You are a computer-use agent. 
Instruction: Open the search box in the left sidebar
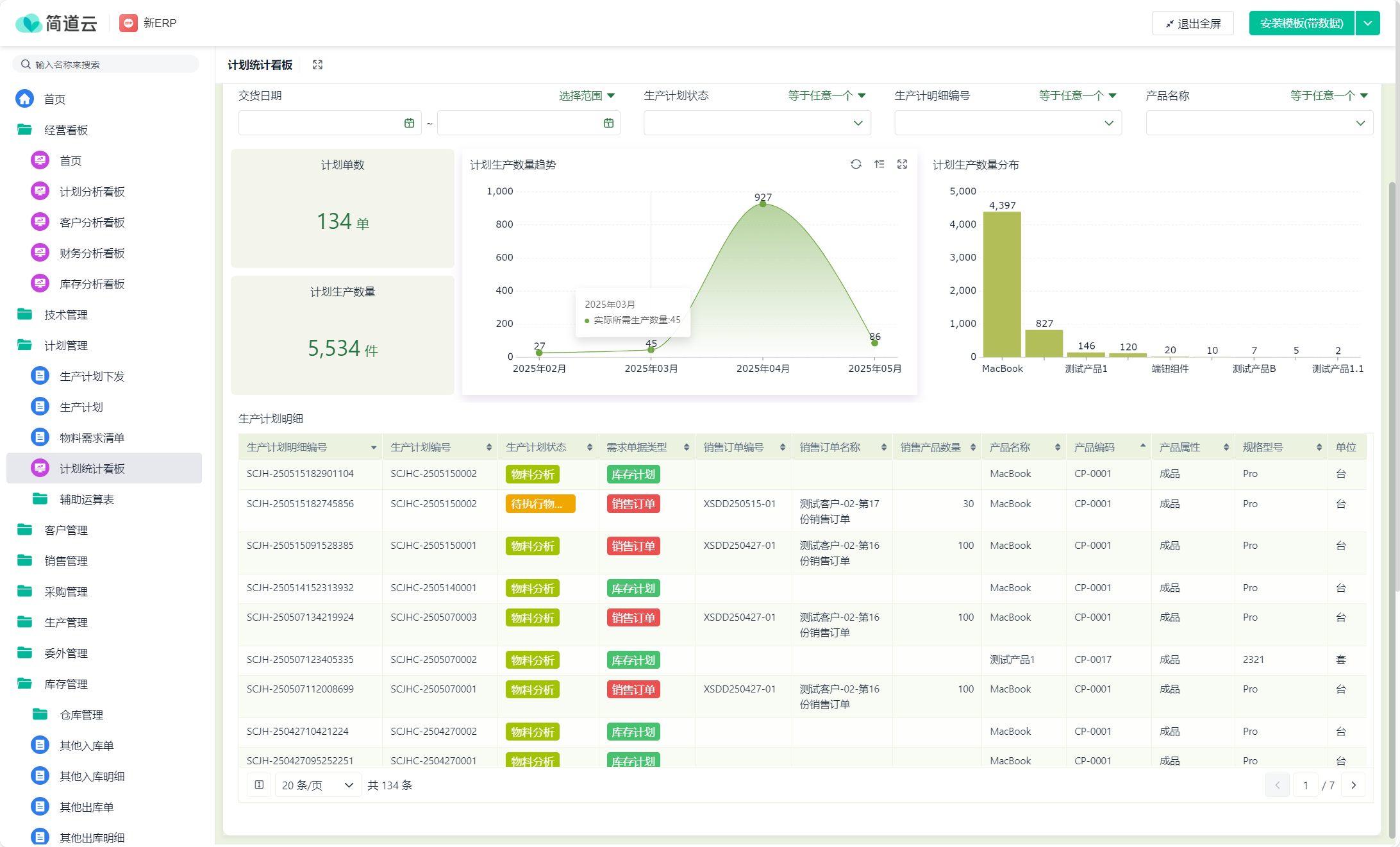click(x=106, y=63)
